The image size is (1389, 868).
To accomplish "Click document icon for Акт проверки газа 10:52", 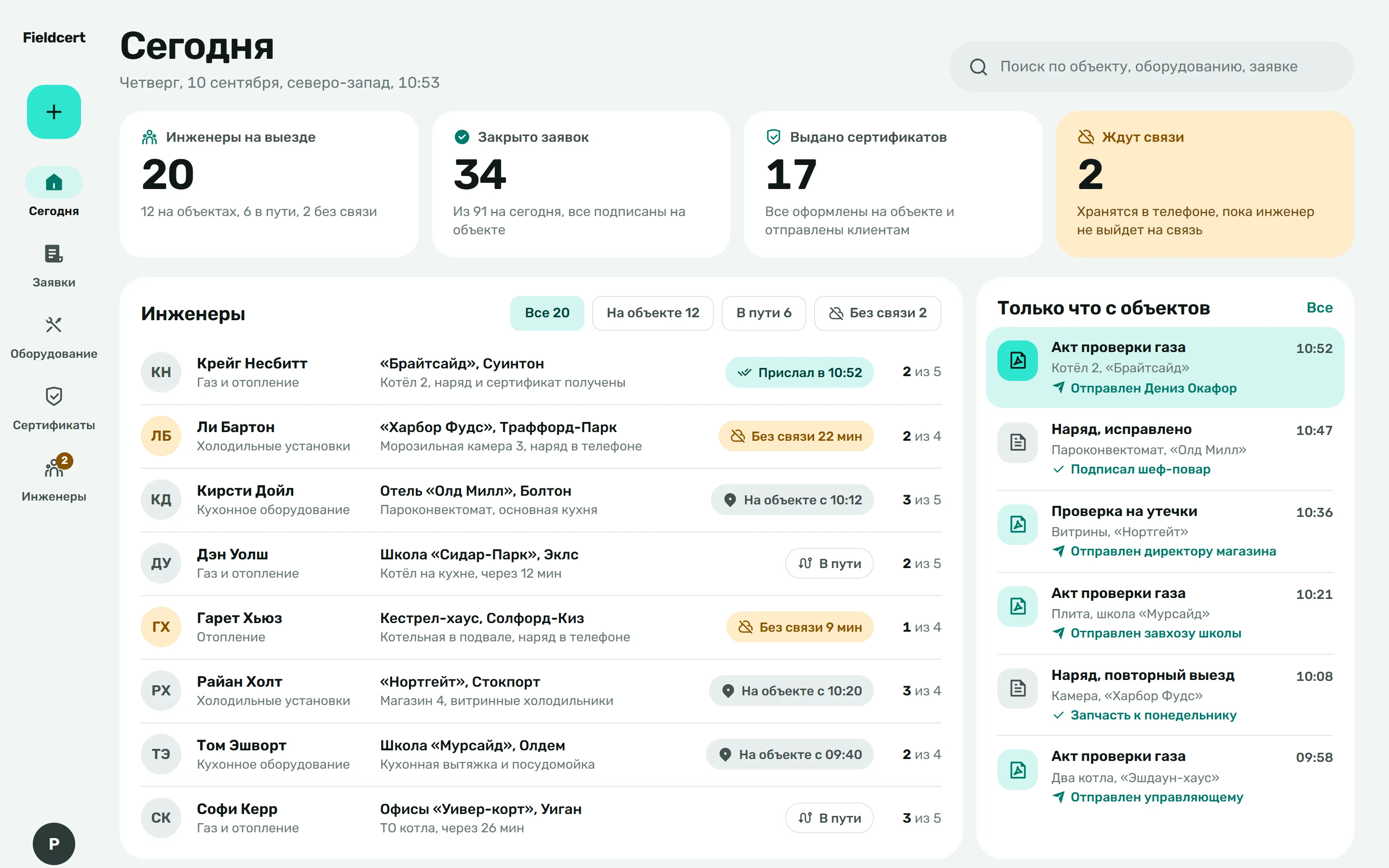I will tap(1018, 361).
